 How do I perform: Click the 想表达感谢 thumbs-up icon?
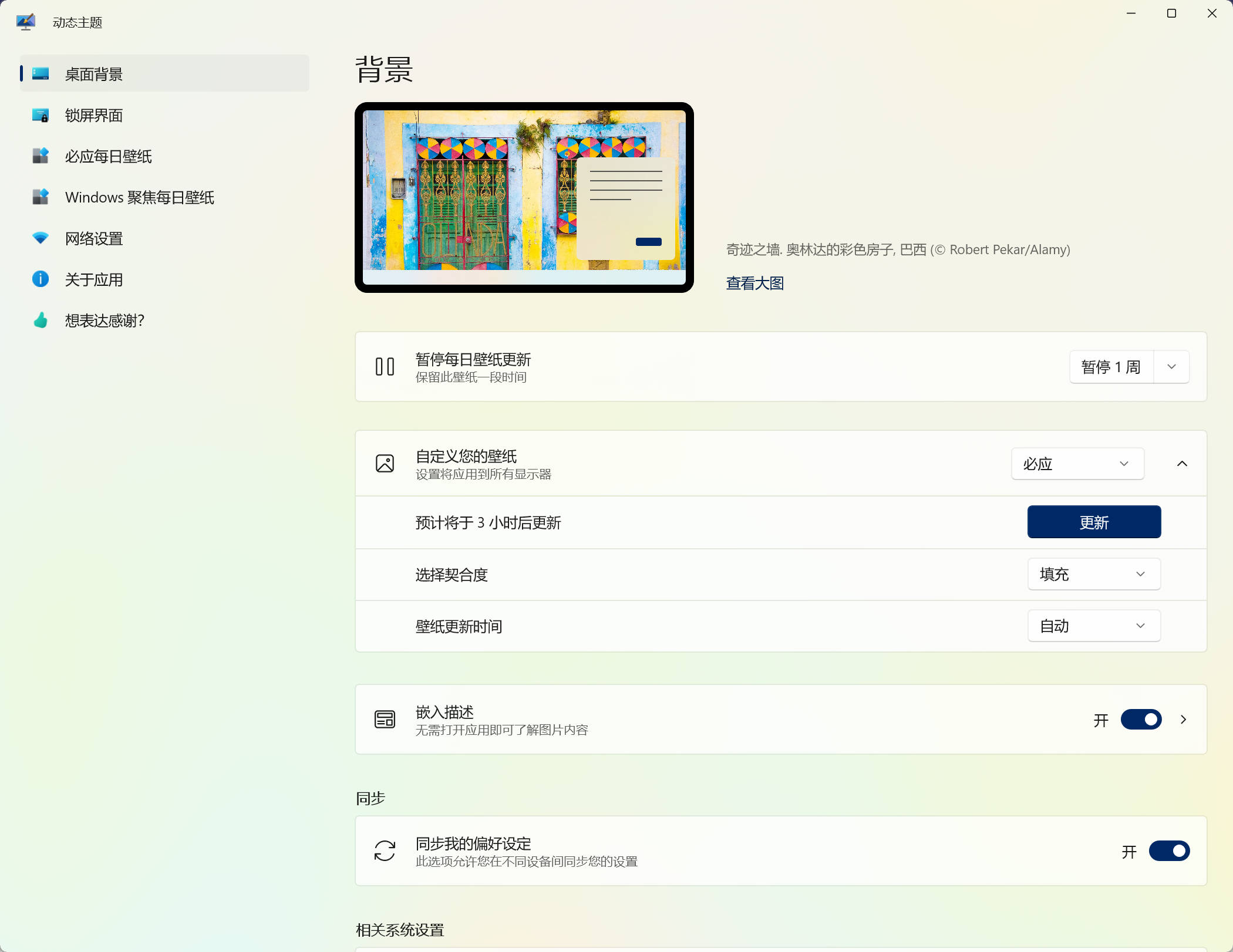pos(41,320)
